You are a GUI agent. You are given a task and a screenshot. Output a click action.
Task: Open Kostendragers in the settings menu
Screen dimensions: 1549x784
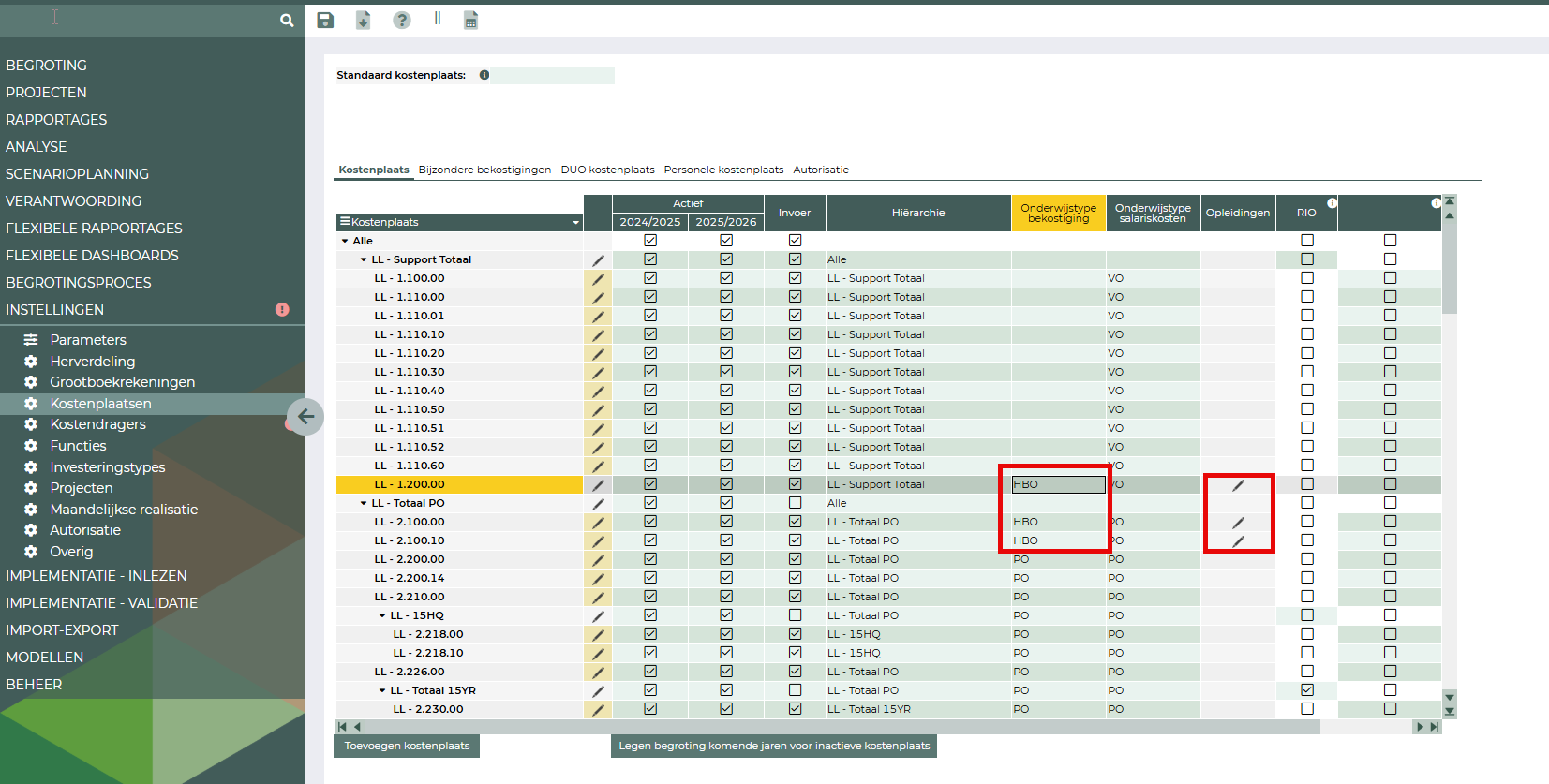[97, 424]
